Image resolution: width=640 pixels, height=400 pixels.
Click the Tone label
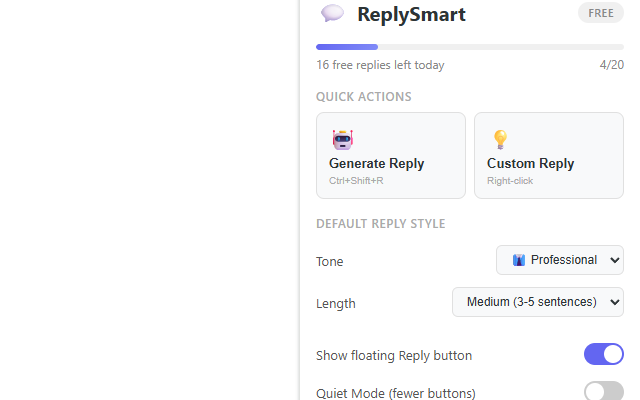[x=329, y=262]
